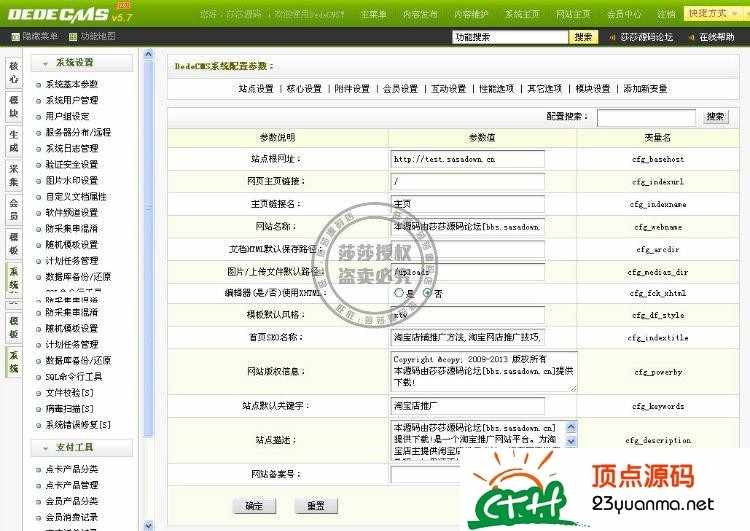
Task: Switch to the 其它选项 config tab
Action: tap(545, 89)
